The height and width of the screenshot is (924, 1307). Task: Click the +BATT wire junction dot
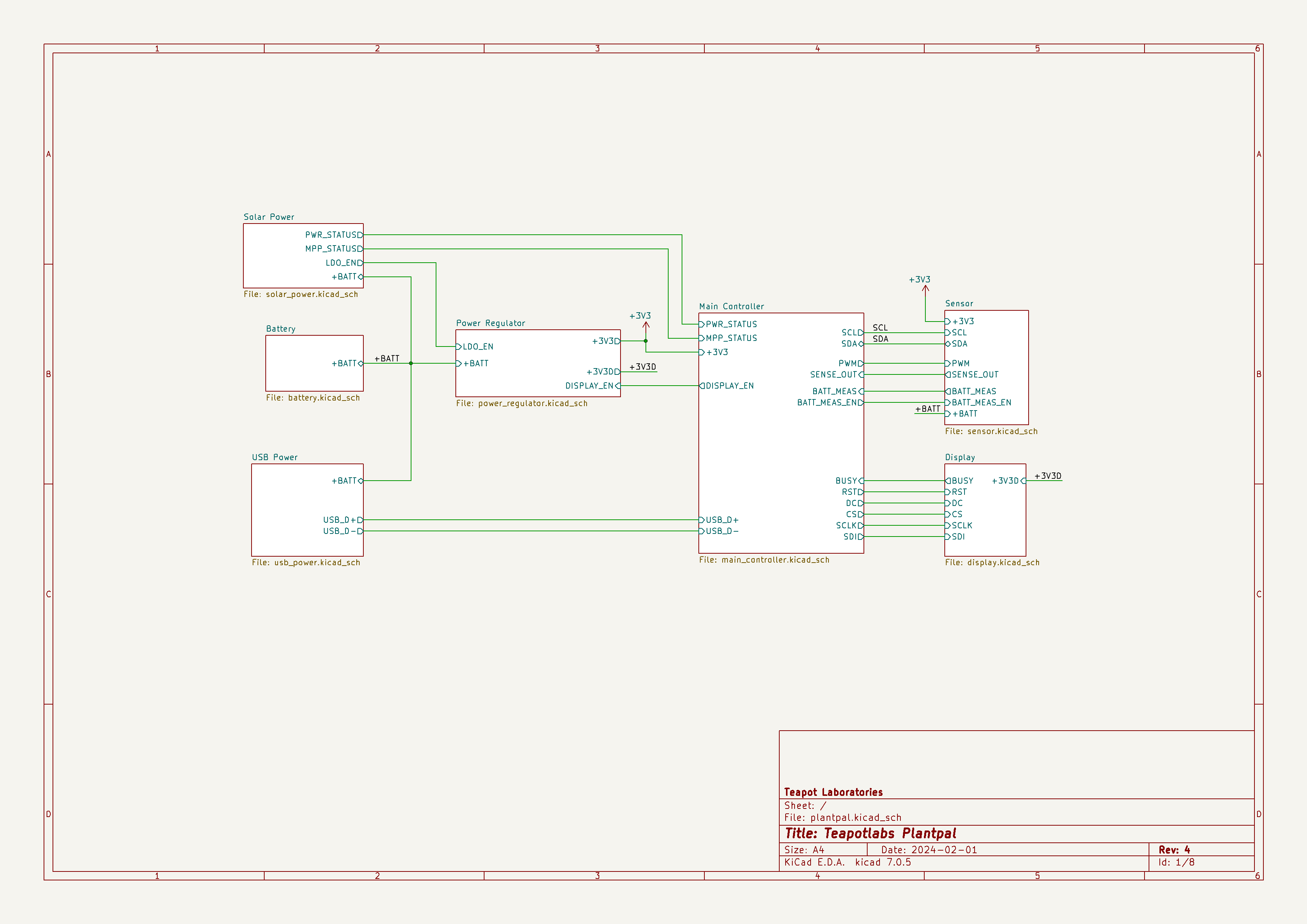(411, 363)
